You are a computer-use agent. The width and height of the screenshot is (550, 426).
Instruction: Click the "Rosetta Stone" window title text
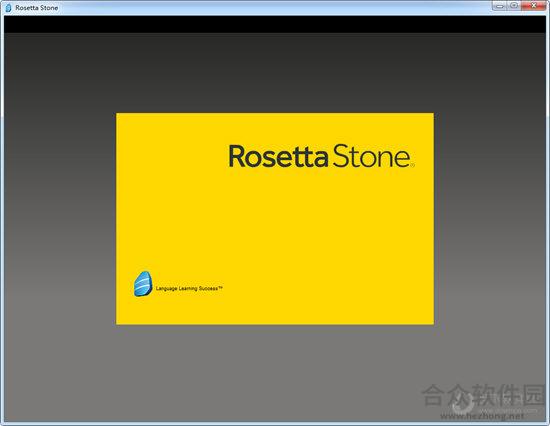[36, 8]
